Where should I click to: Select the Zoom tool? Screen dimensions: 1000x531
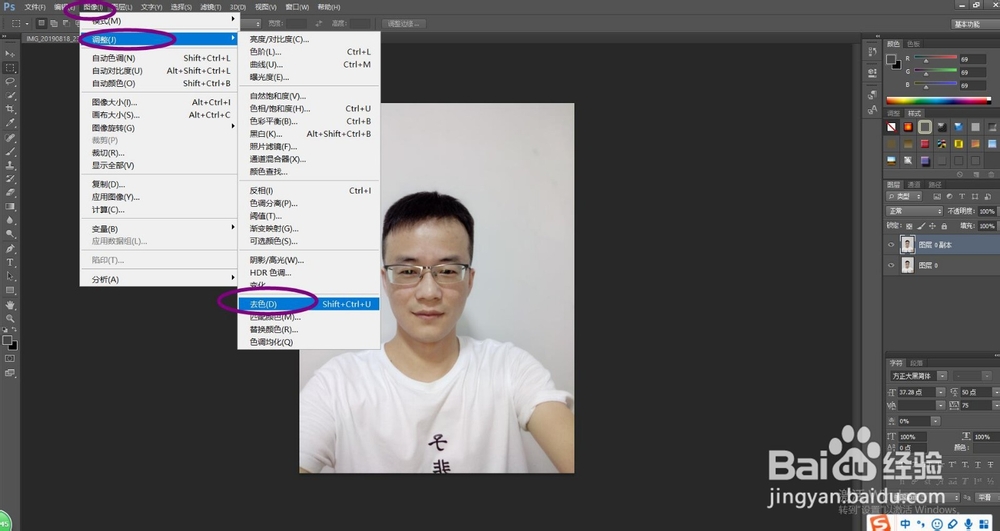point(10,319)
